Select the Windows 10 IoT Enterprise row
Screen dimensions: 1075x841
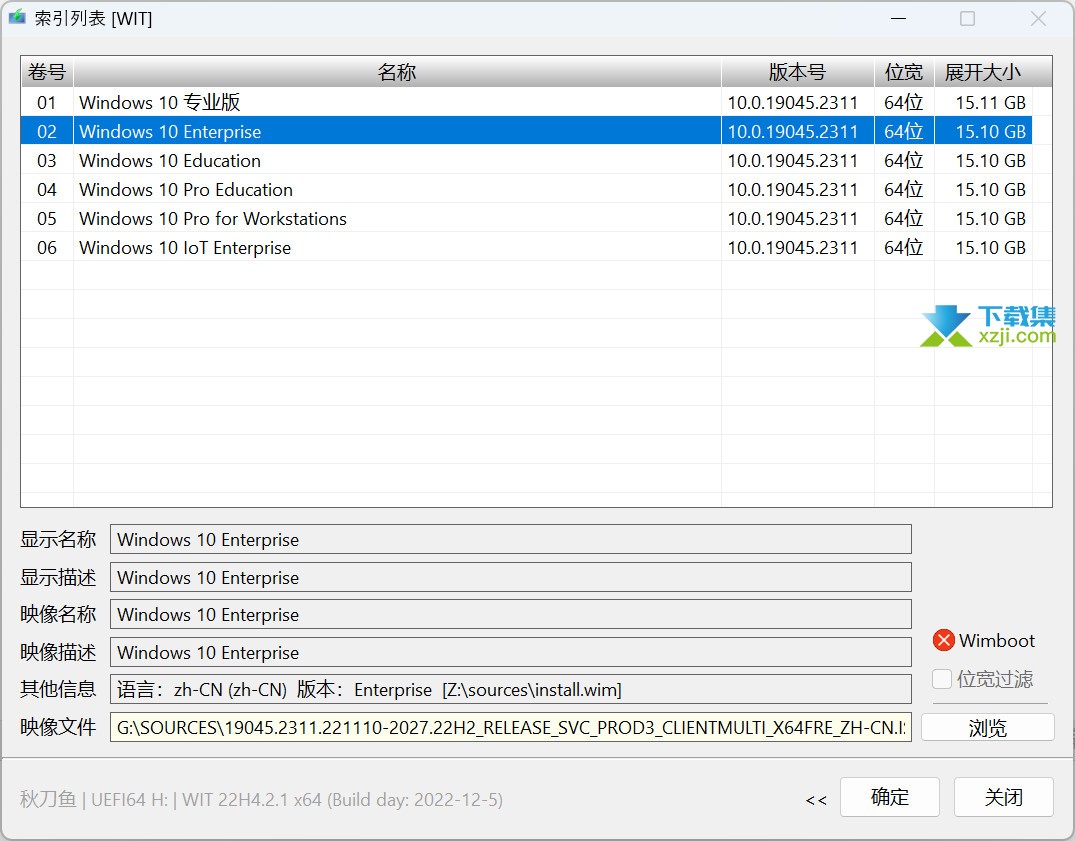click(527, 247)
